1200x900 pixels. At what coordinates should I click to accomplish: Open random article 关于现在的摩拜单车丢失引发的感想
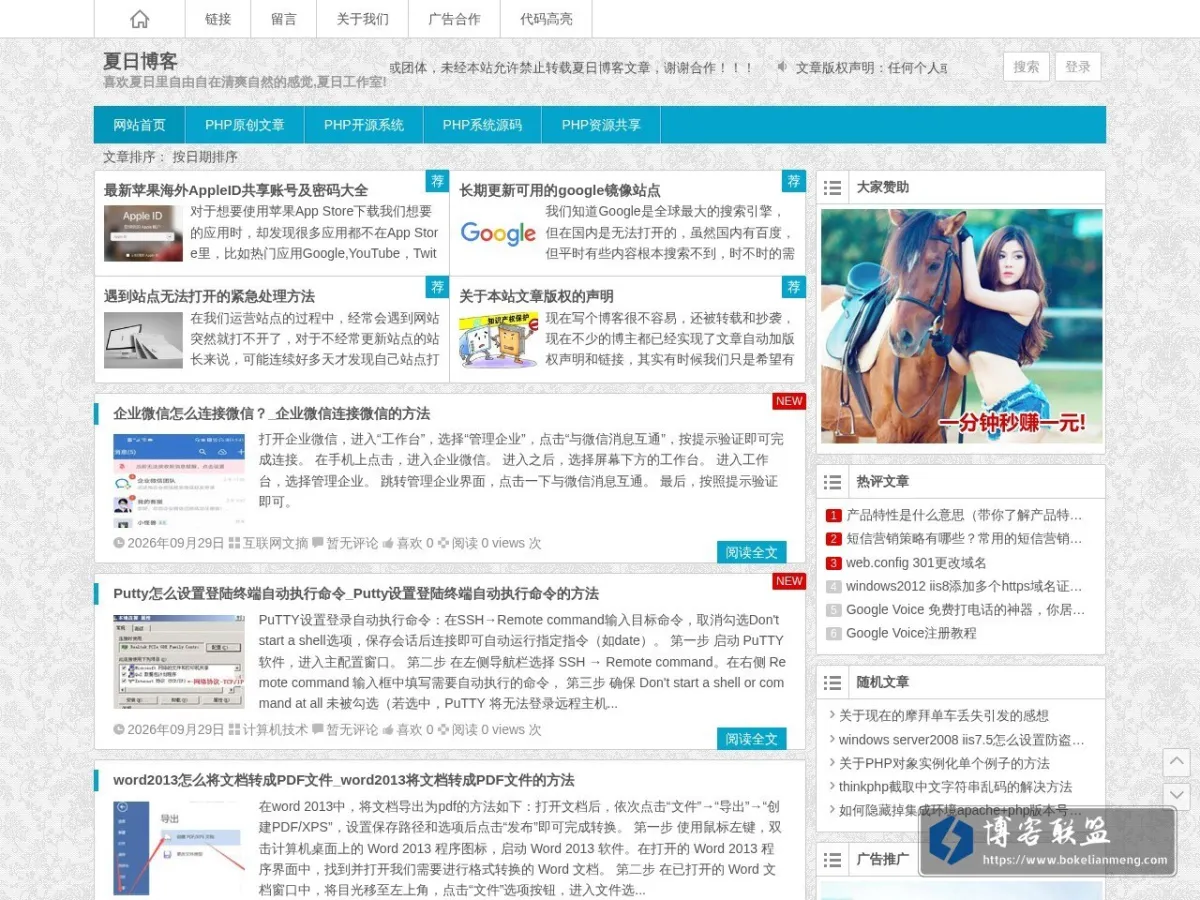(944, 716)
